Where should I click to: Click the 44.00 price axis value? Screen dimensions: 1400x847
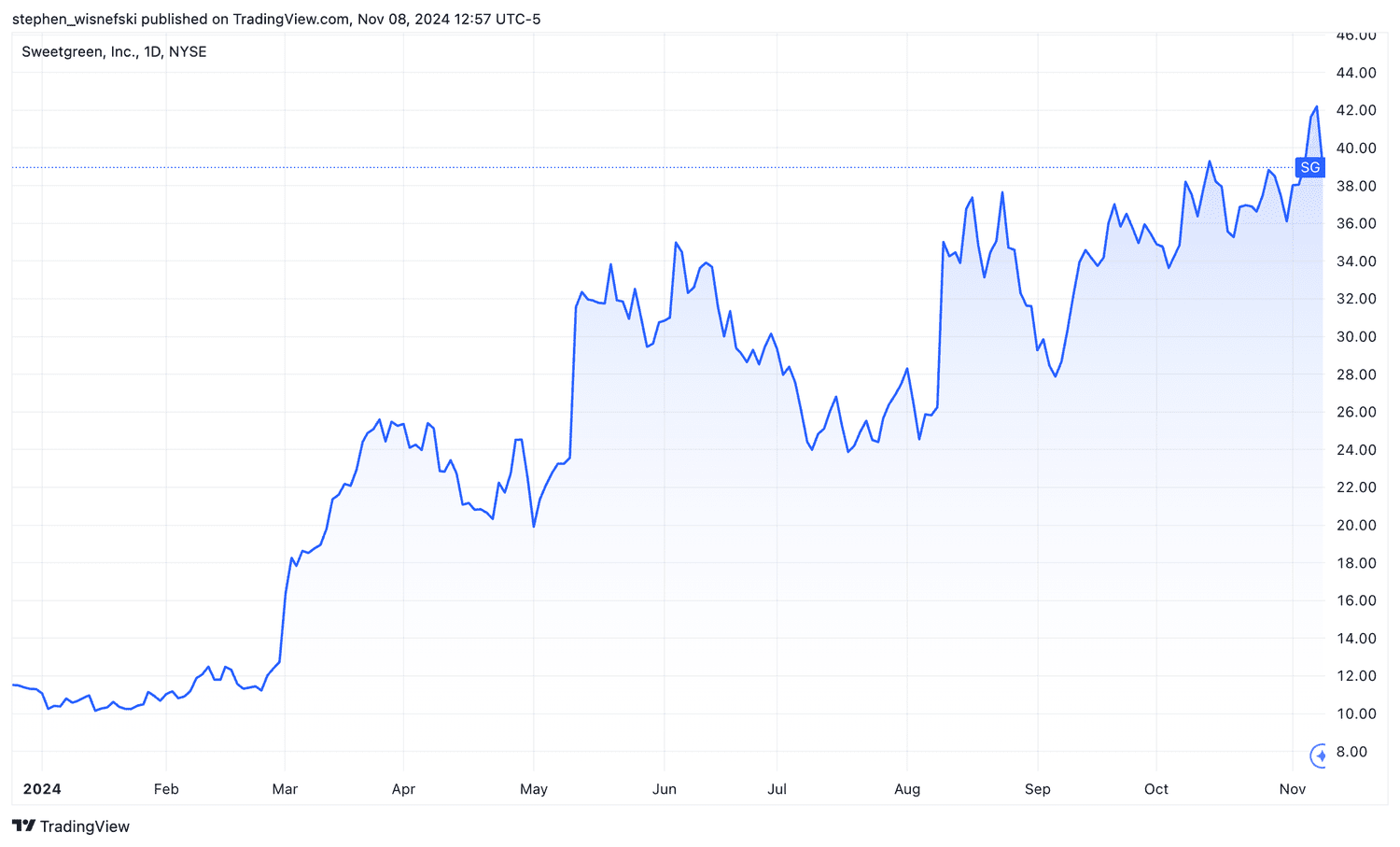click(x=1356, y=73)
